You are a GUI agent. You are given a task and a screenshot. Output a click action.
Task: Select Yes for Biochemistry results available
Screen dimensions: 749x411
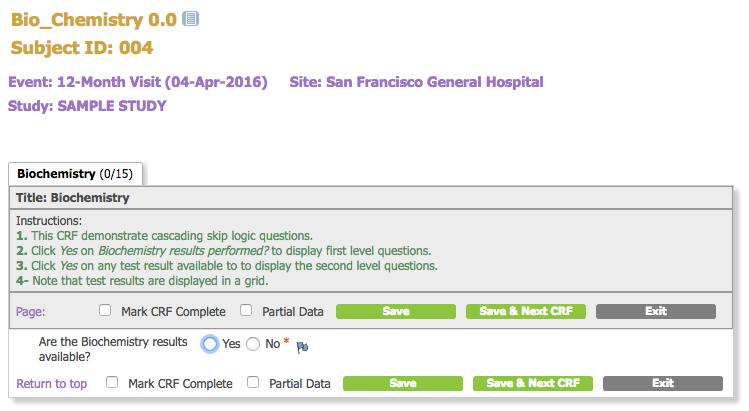coord(210,344)
